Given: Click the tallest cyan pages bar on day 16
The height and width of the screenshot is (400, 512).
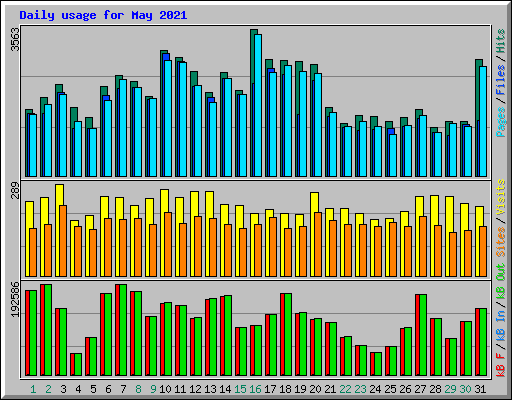Looking at the screenshot, I should (258, 105).
